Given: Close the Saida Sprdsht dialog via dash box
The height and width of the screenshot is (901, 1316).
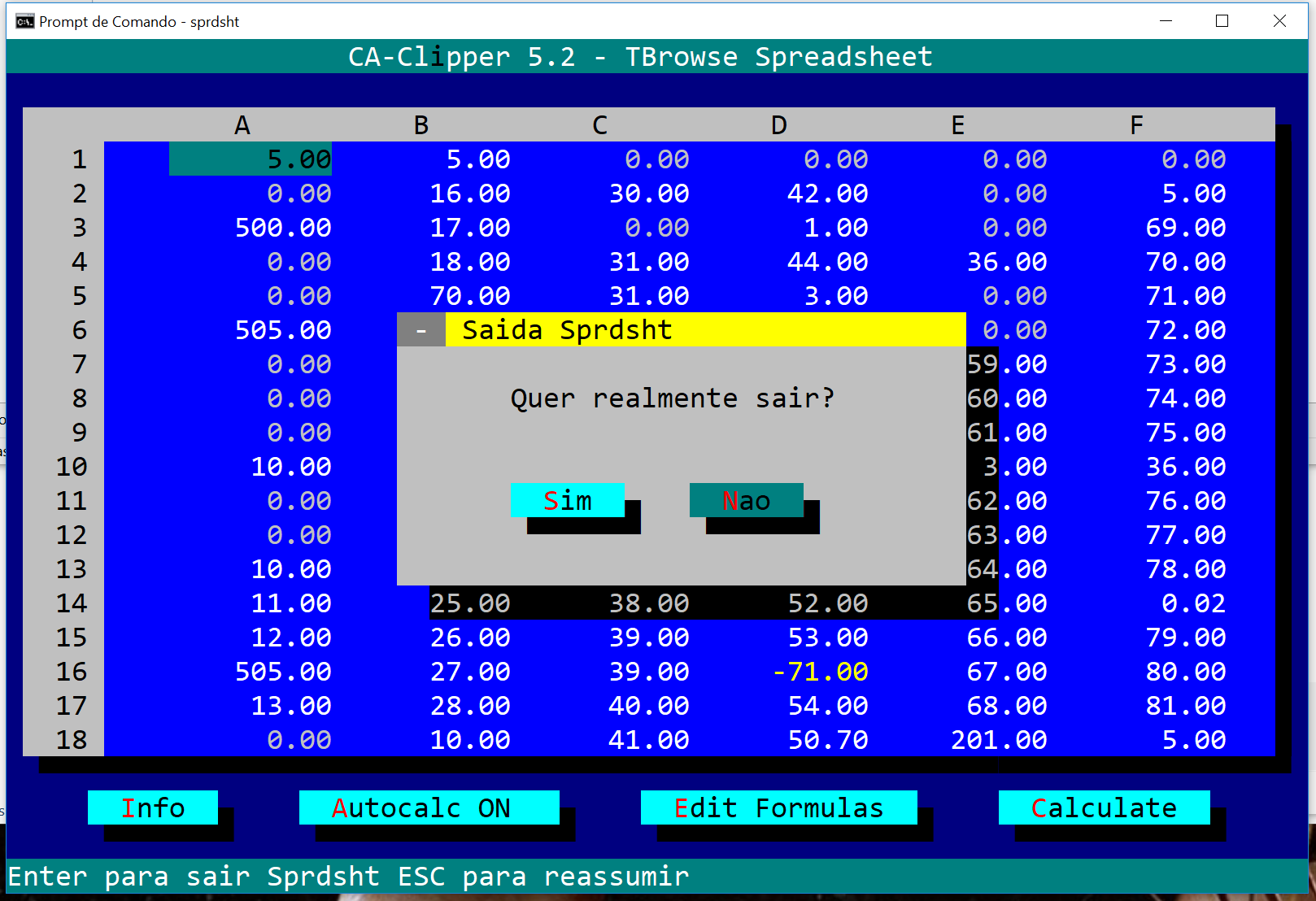Looking at the screenshot, I should click(x=421, y=329).
